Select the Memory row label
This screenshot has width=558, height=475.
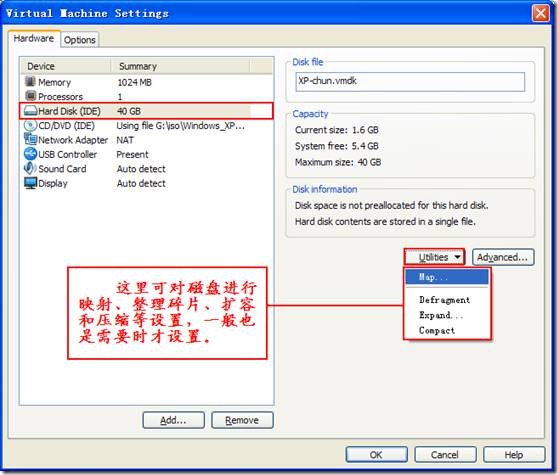click(54, 82)
